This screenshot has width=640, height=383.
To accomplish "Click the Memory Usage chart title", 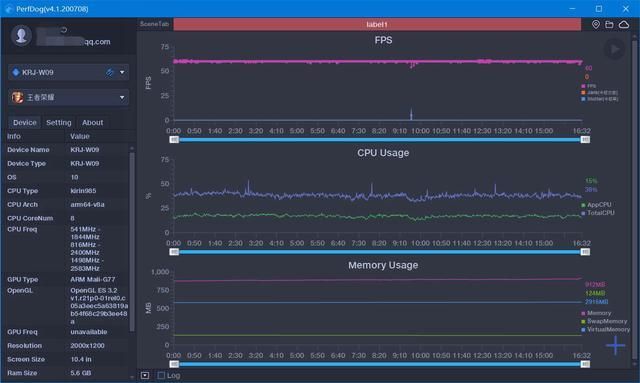I will tap(383, 265).
